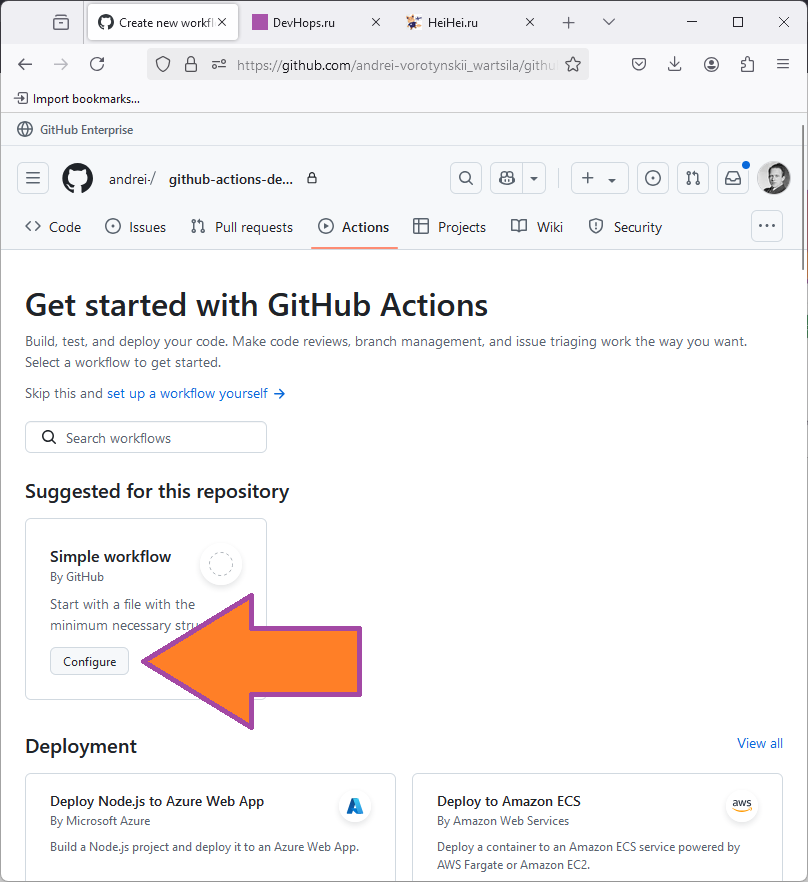Viewport: 808px width, 882px height.
Task: List all tabs with chevron
Action: coord(609,22)
